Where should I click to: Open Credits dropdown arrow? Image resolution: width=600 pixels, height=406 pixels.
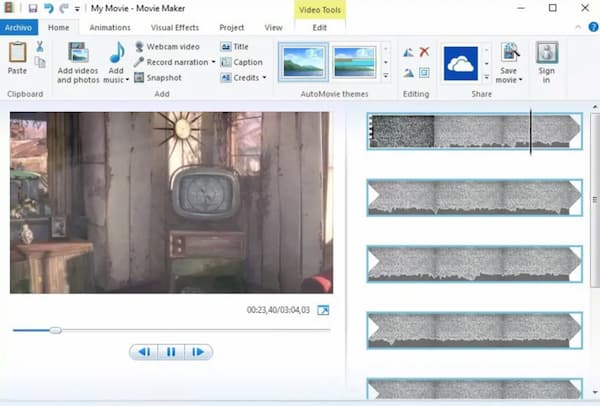click(x=264, y=78)
